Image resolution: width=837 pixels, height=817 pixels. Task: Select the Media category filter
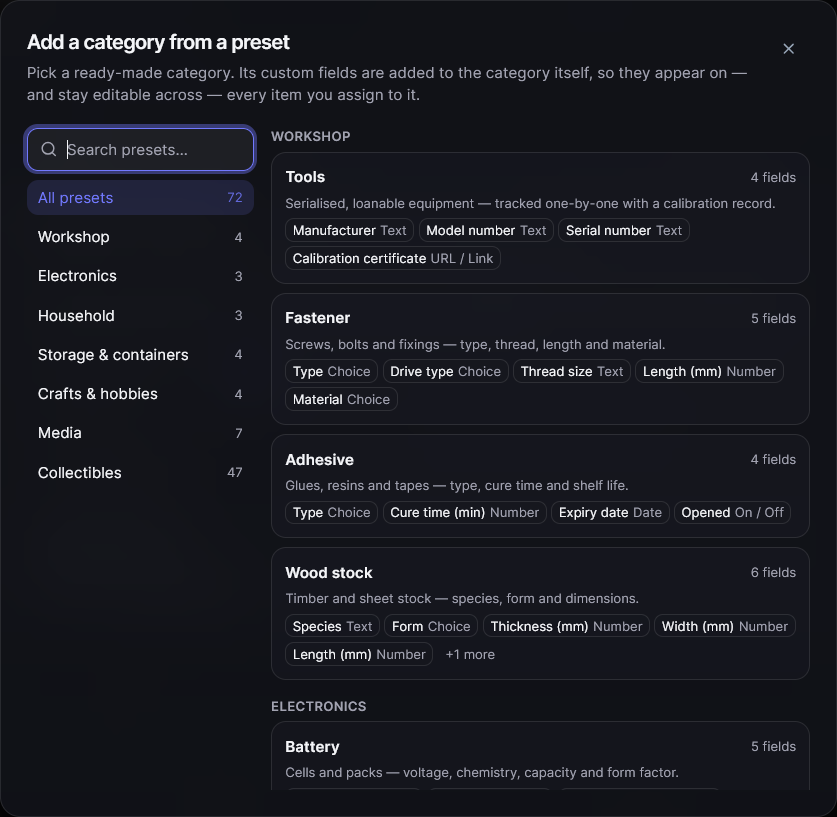pyautogui.click(x=140, y=433)
